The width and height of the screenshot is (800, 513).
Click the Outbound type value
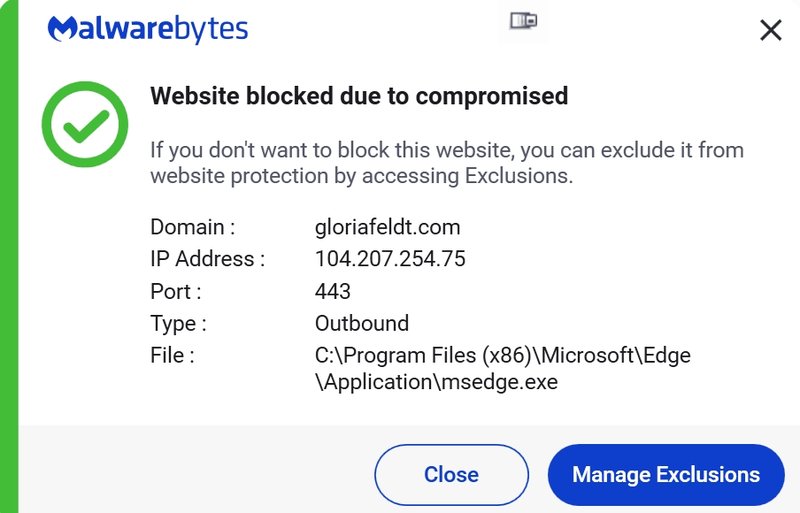362,323
